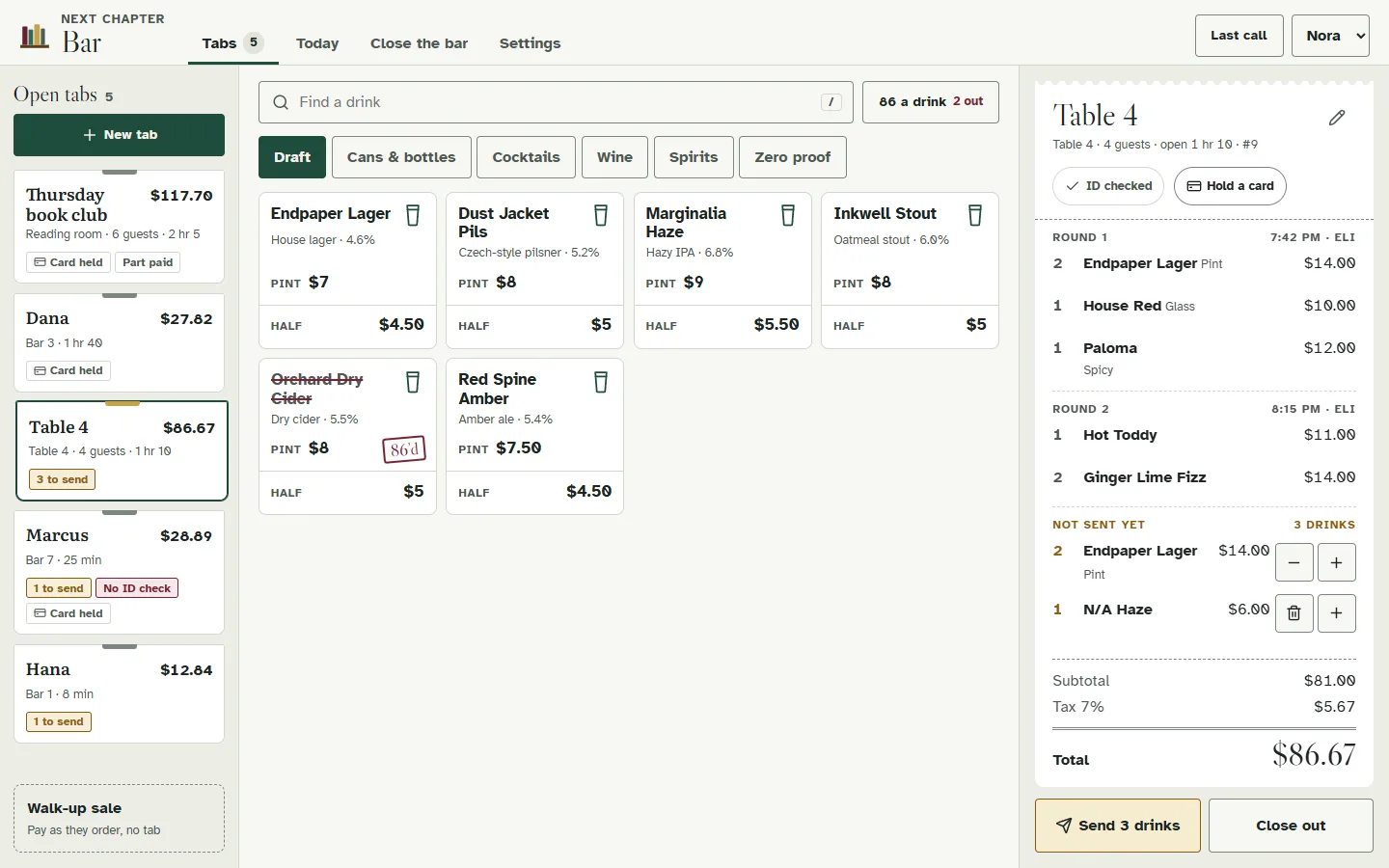Viewport: 1389px width, 868px height.
Task: Open the 86 a drink button
Action: coord(931,102)
